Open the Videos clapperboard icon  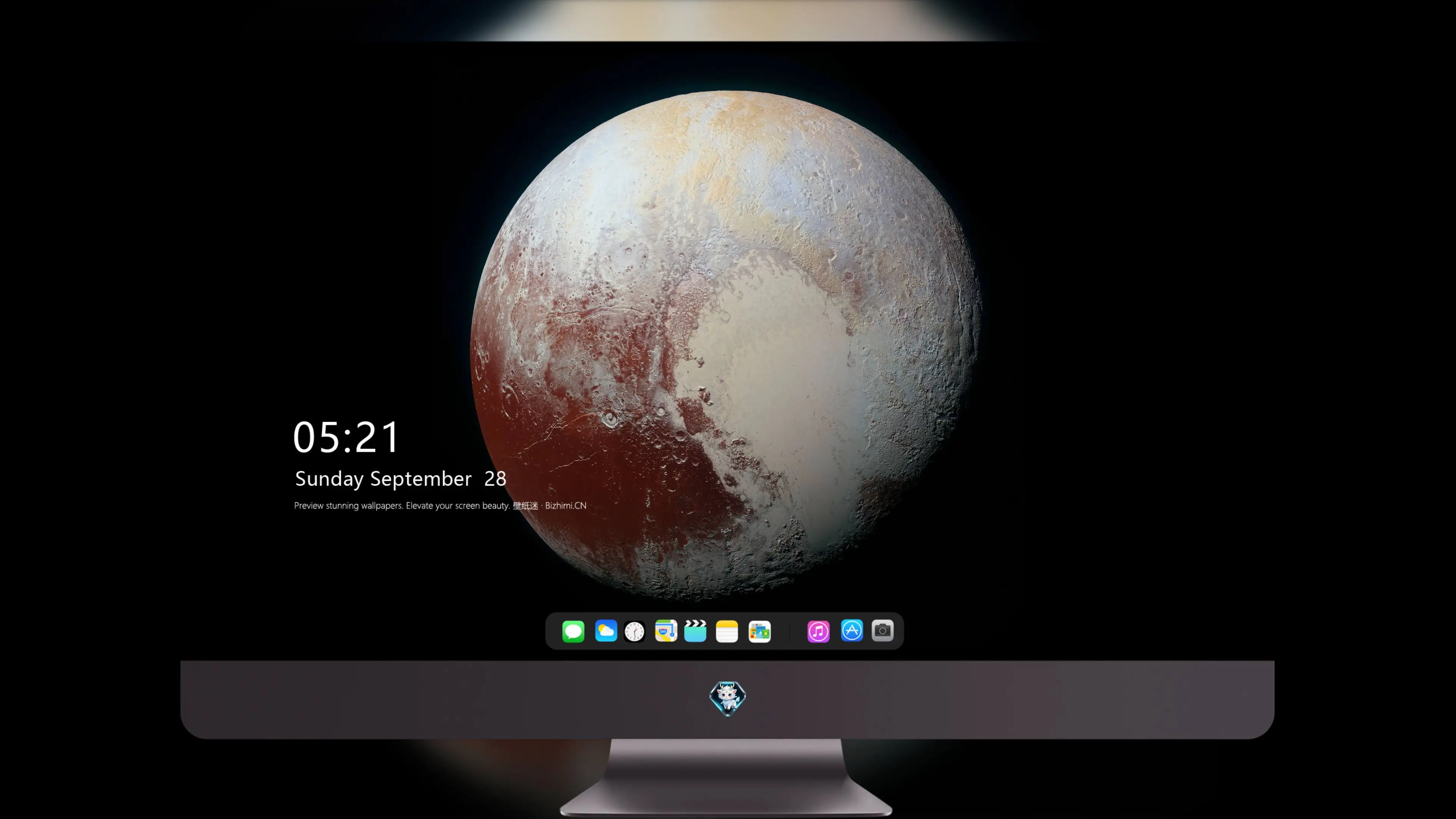695,631
